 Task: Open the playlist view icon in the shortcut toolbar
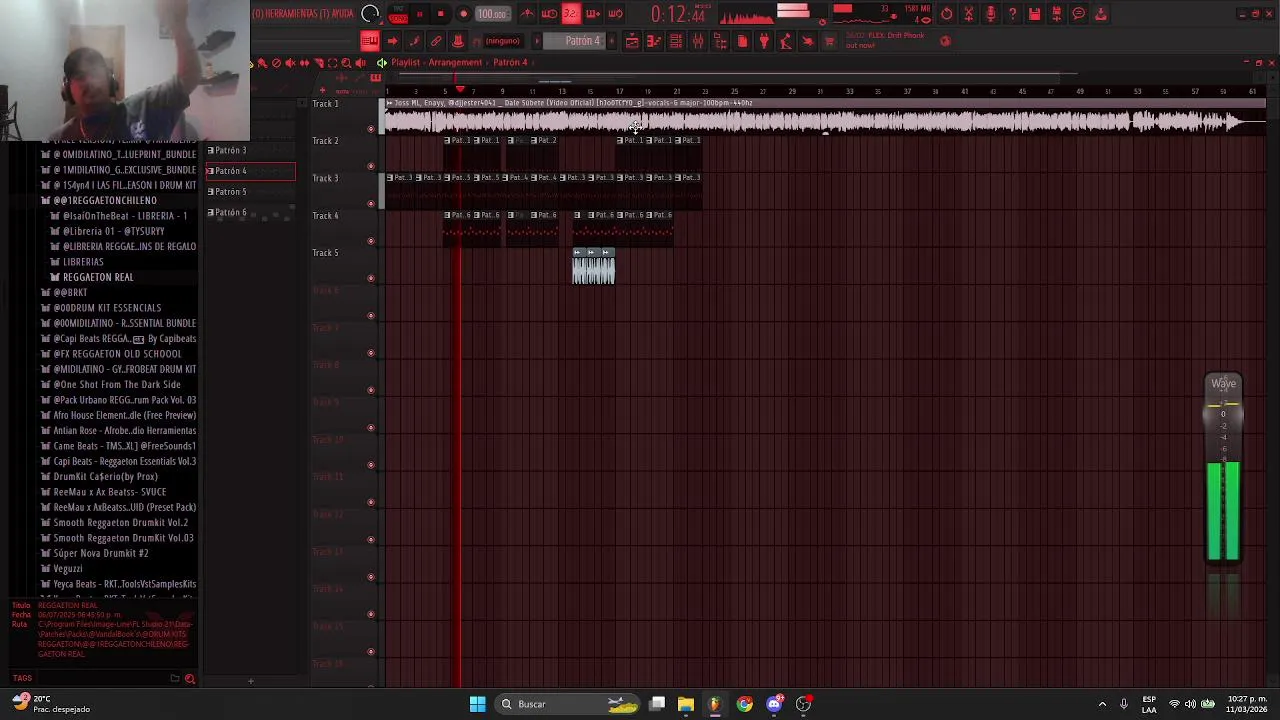(632, 41)
